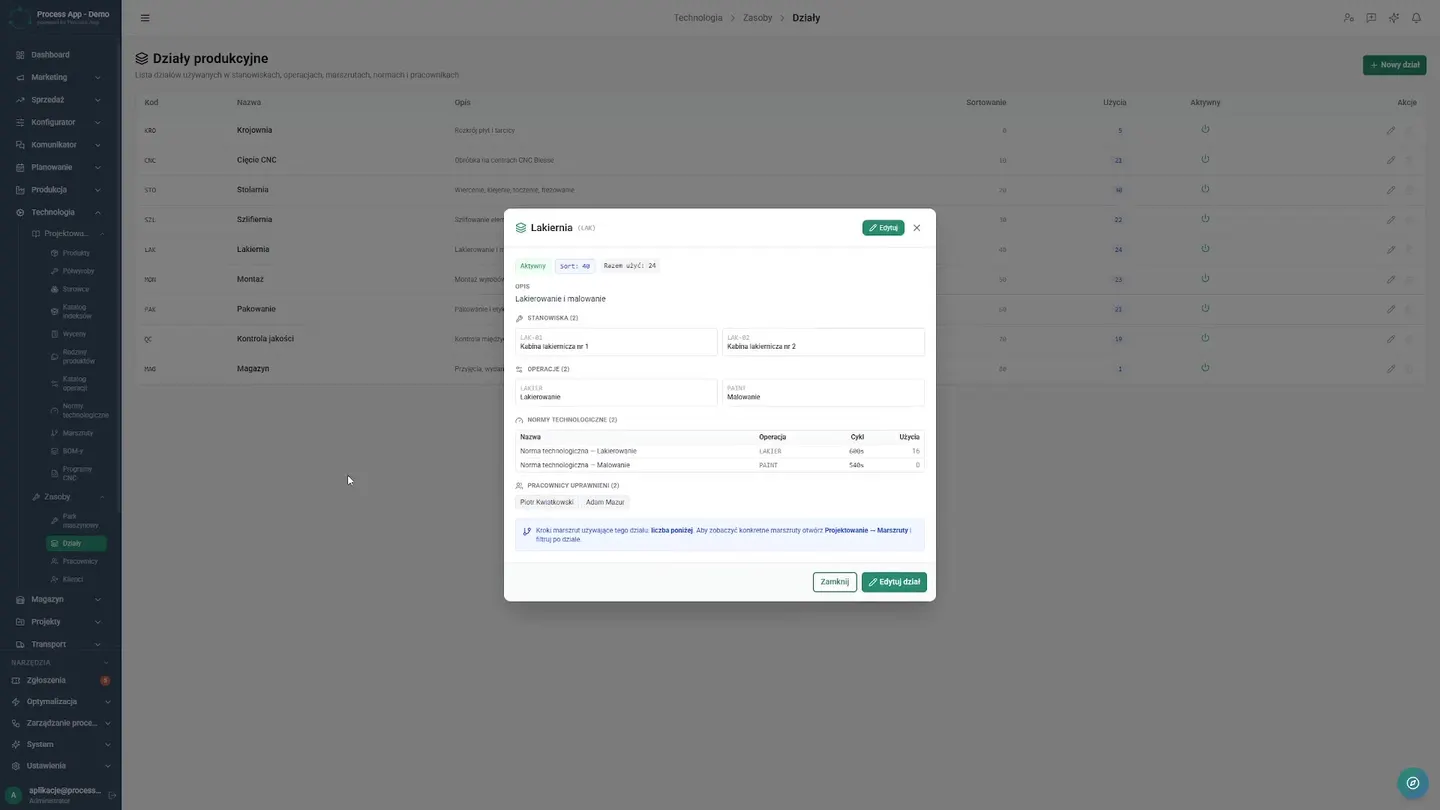Image resolution: width=1440 pixels, height=810 pixels.
Task: Click the compass help button at bottom right
Action: [1413, 783]
